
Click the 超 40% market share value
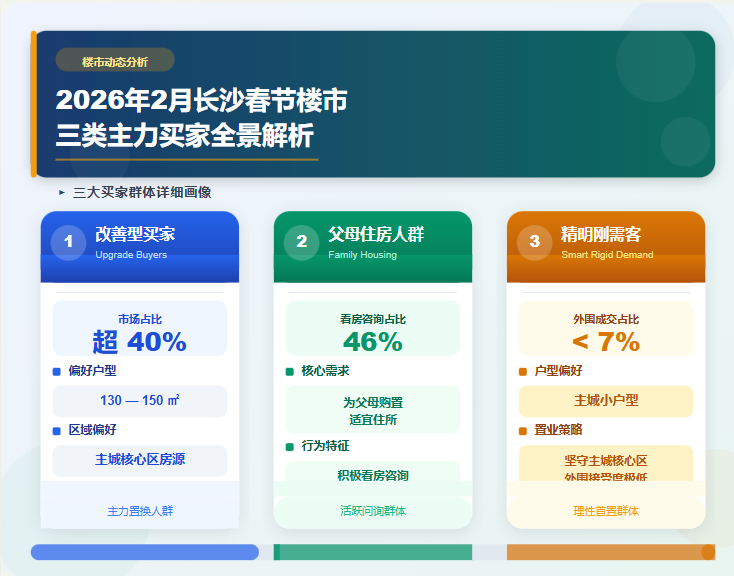coord(140,341)
